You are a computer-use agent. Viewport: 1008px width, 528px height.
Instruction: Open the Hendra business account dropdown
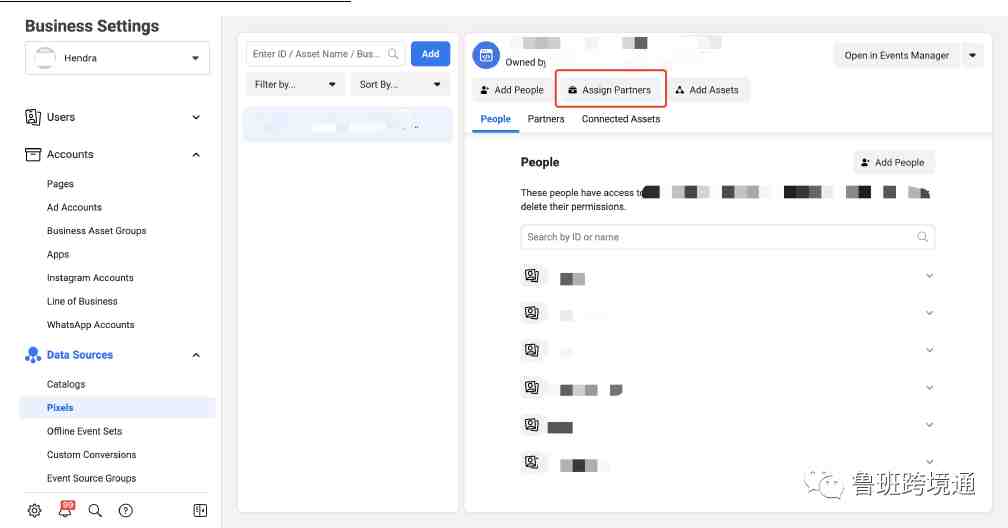(118, 58)
